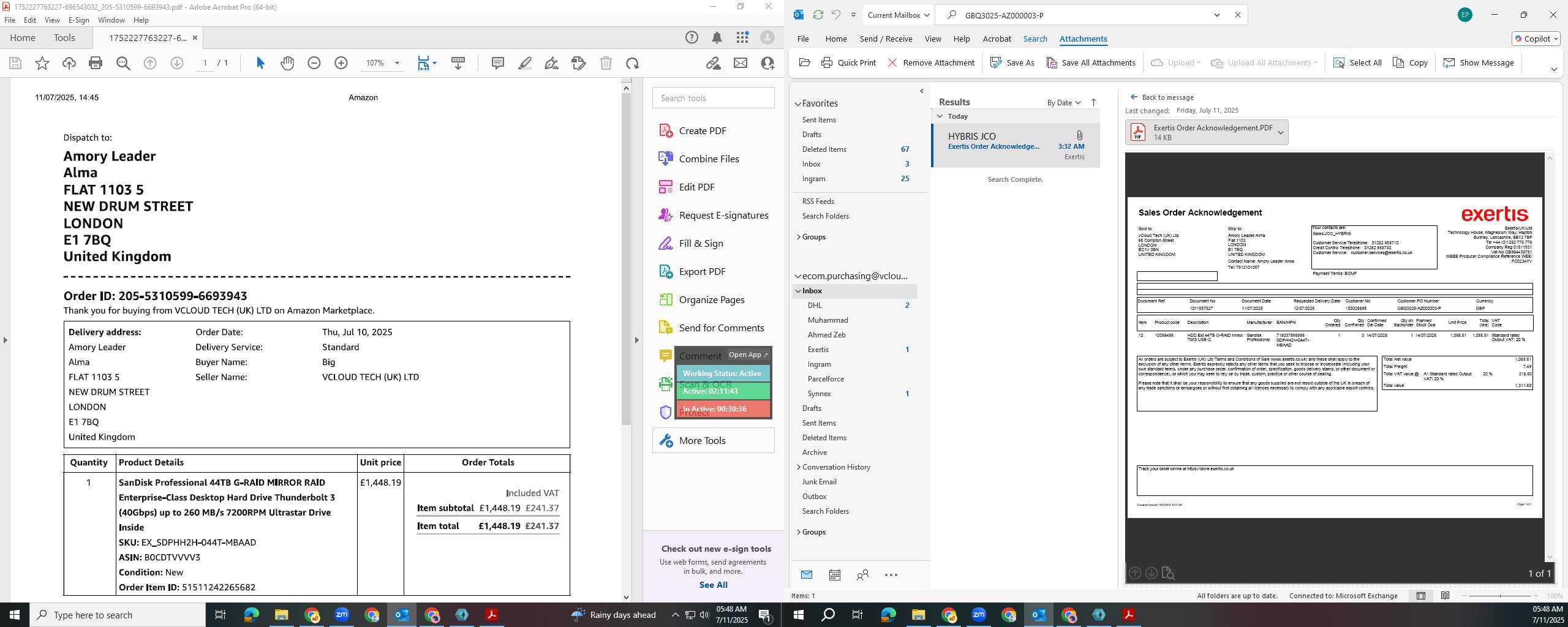Expand the Conversation History folder
The height and width of the screenshot is (627, 1568).
pyautogui.click(x=799, y=467)
